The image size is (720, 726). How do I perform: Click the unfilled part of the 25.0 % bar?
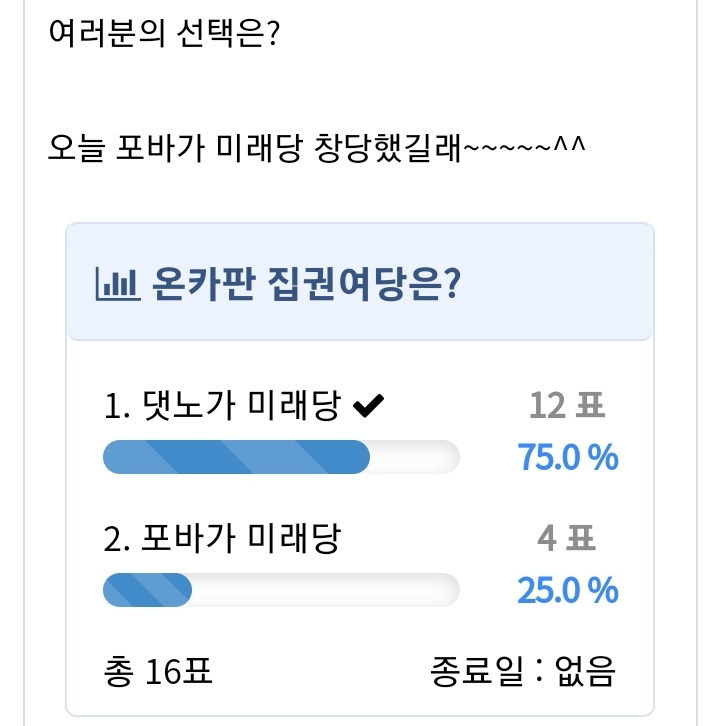325,590
